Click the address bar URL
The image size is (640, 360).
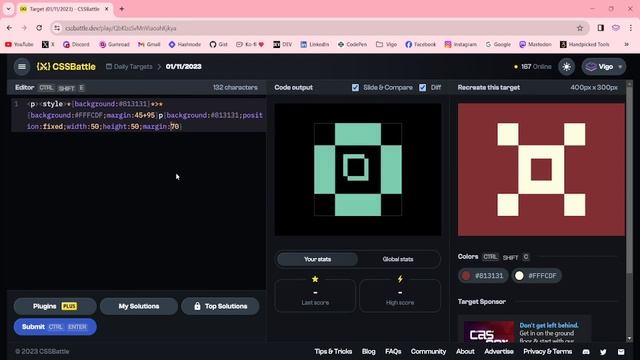point(121,28)
